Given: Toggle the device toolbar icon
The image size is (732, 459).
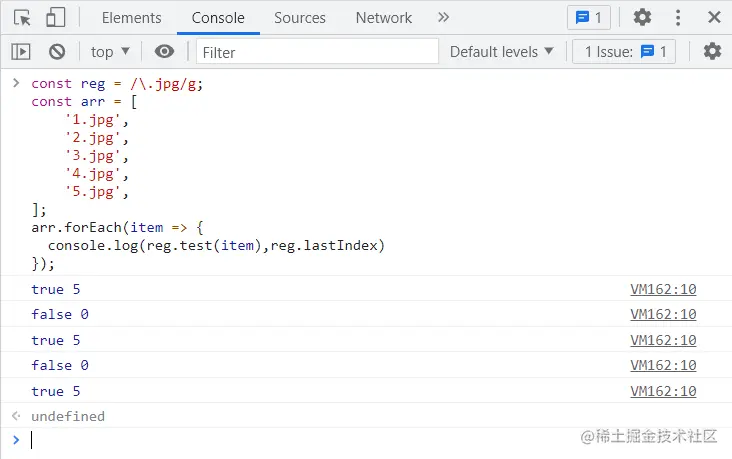Looking at the screenshot, I should (x=55, y=18).
